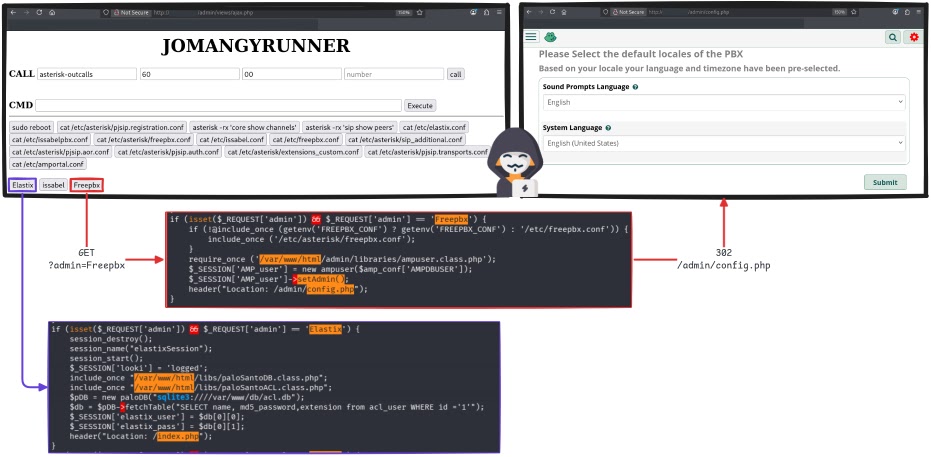This screenshot has height=457, width=931.
Task: Bookmark the config.php page with star icon
Action: [854, 12]
